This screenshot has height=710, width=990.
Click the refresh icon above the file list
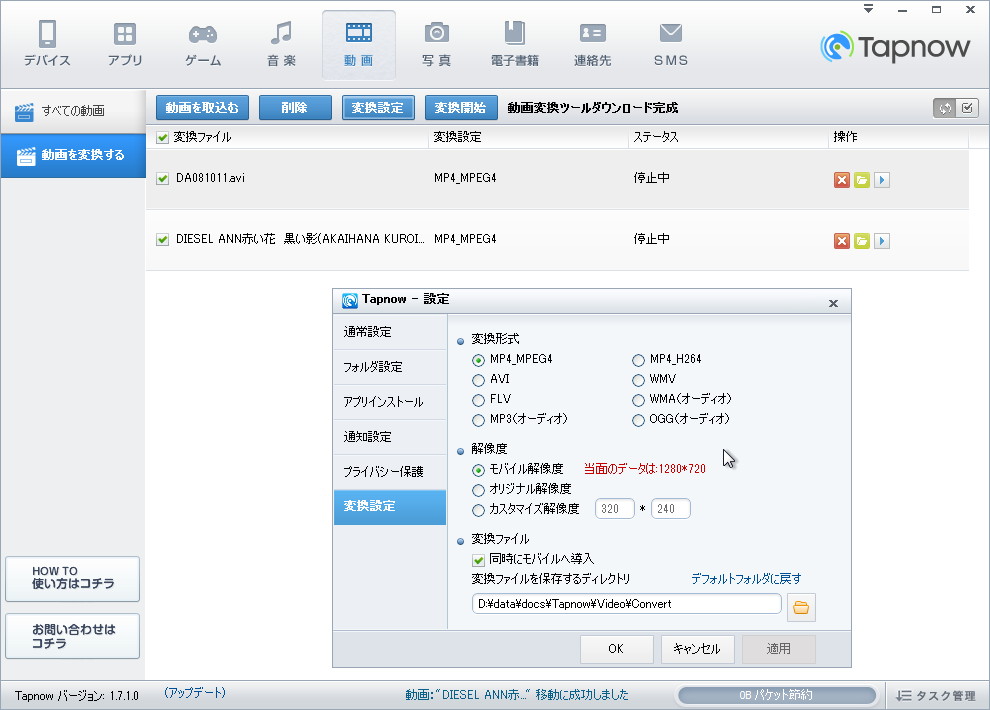[x=943, y=107]
